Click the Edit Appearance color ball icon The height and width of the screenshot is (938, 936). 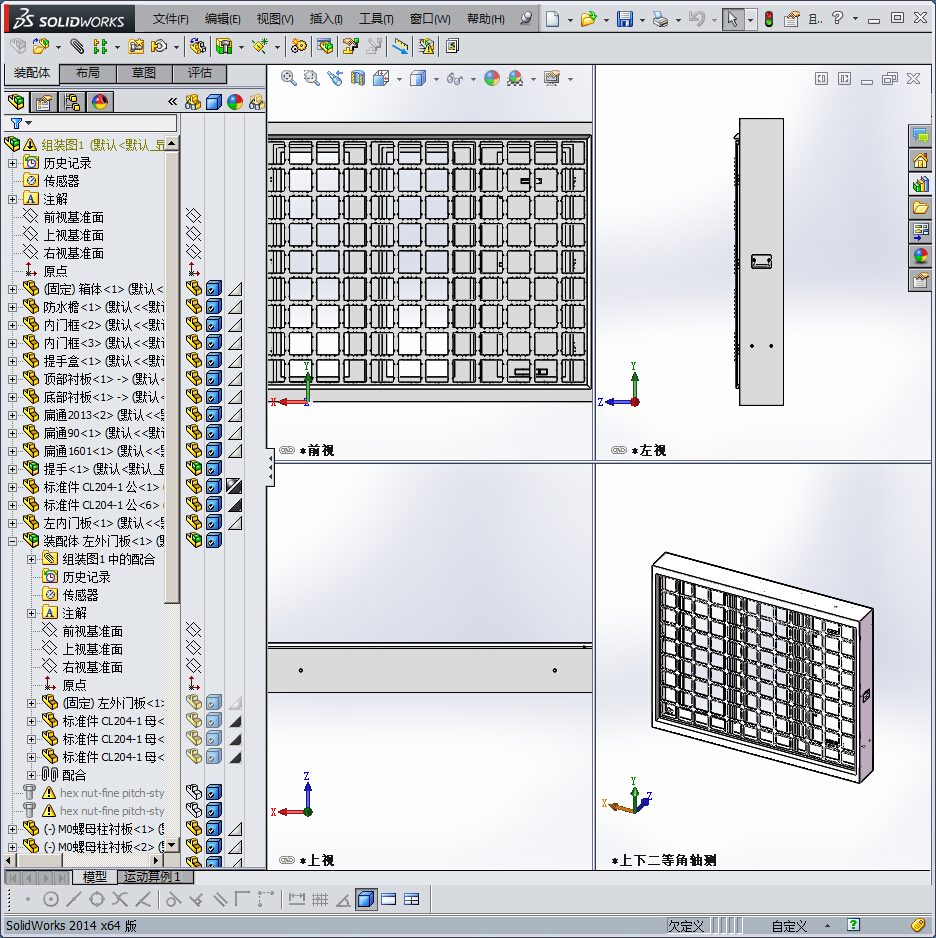492,78
